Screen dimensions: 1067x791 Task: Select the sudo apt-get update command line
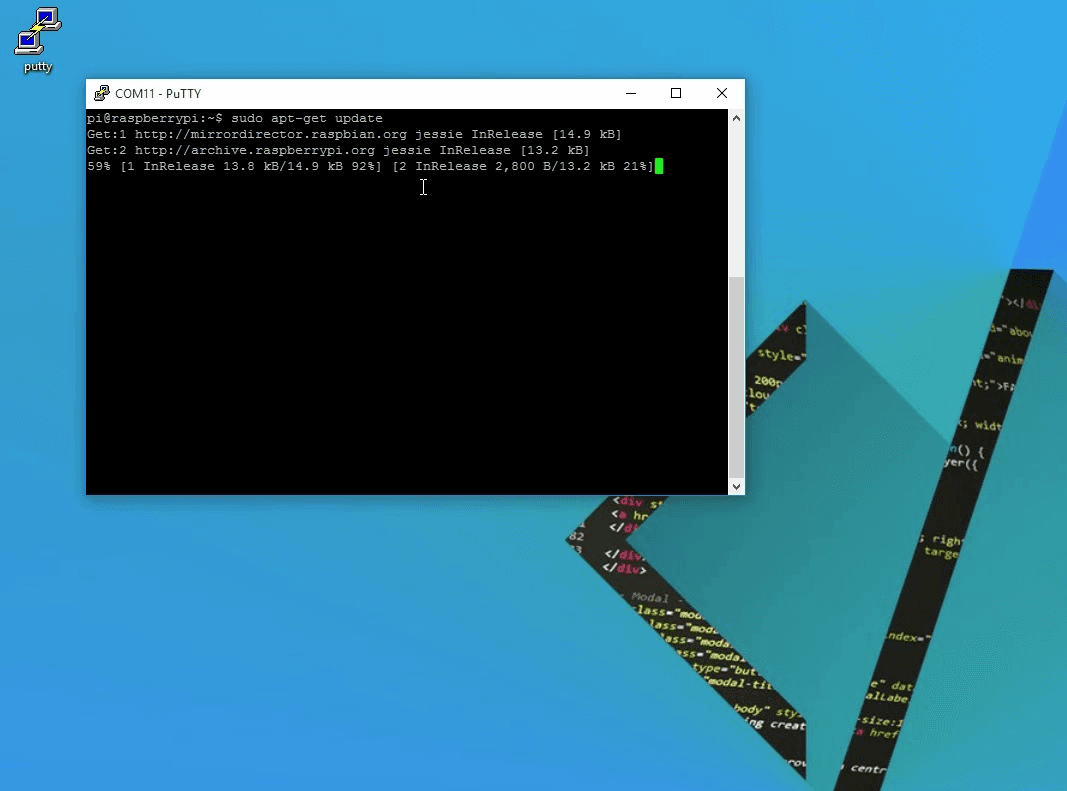[310, 118]
